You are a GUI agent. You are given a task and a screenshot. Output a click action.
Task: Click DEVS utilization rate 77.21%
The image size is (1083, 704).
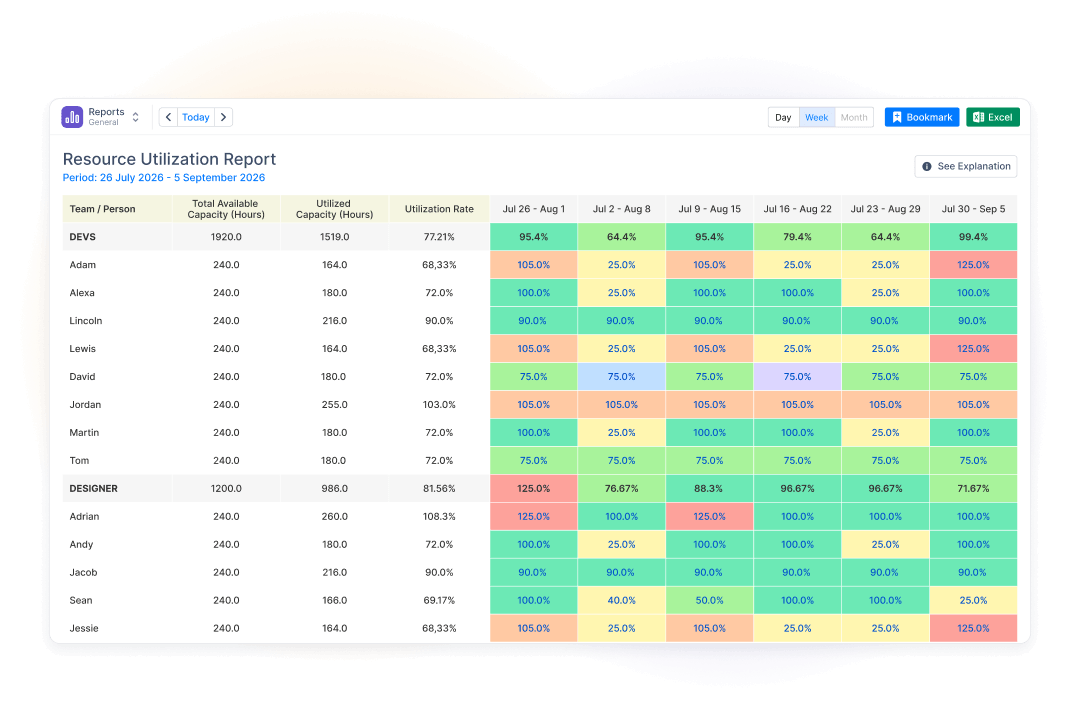439,237
